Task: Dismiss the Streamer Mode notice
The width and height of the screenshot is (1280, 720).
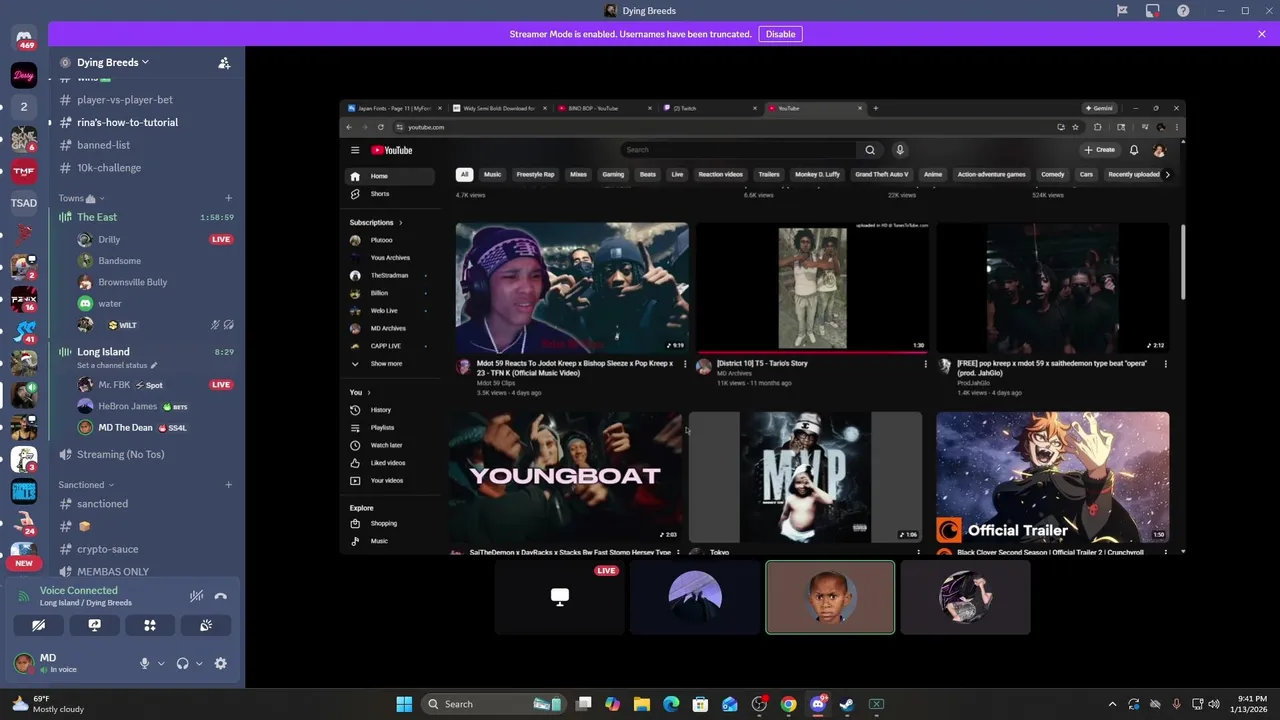Action: pos(1262,34)
